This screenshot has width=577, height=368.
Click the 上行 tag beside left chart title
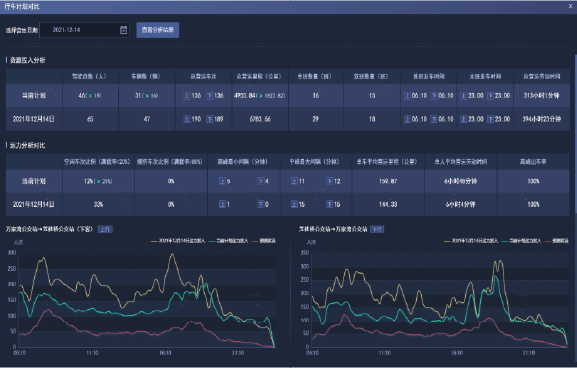(105, 229)
